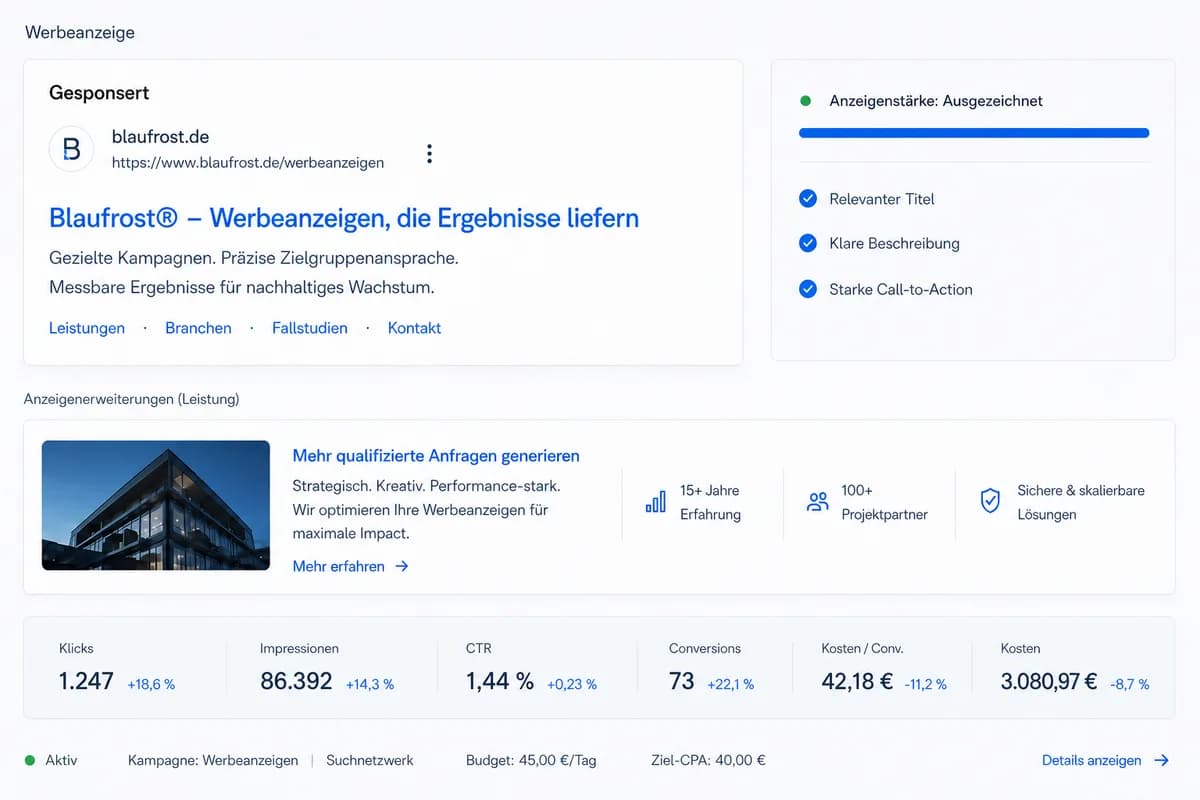1200x800 pixels.
Task: Select the Kosten / Conv. value 42,18 €
Action: [857, 681]
